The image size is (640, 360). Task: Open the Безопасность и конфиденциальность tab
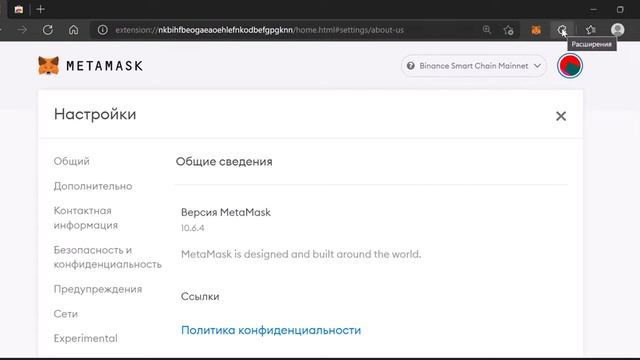(108, 257)
